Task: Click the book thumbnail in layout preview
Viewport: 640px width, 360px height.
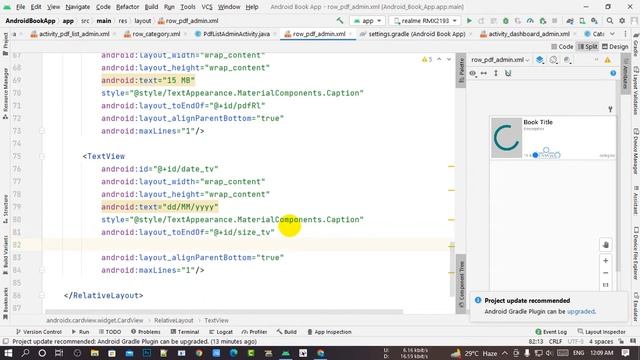Action: pyautogui.click(x=506, y=138)
